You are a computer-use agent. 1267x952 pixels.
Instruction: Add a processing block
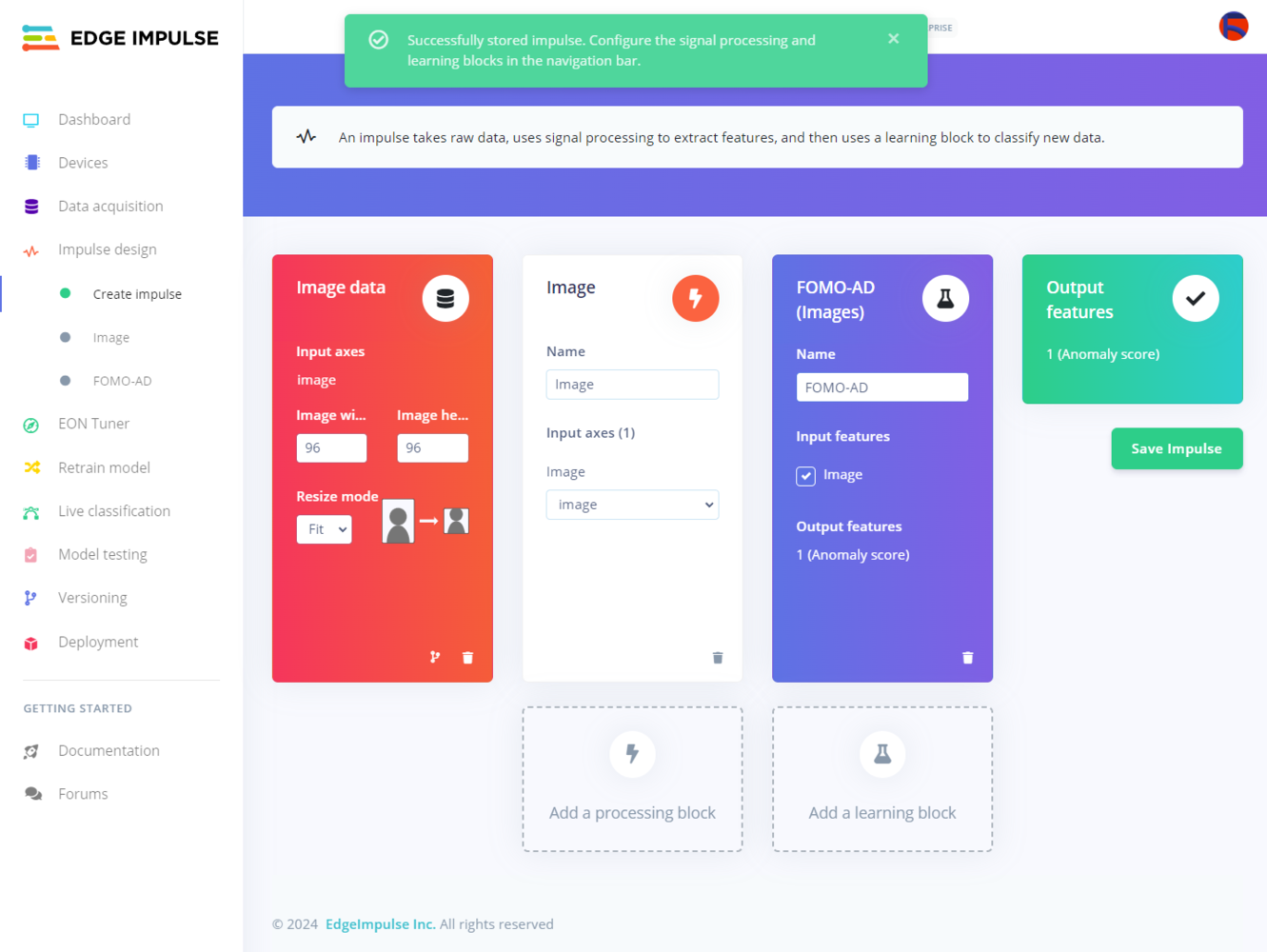point(632,779)
